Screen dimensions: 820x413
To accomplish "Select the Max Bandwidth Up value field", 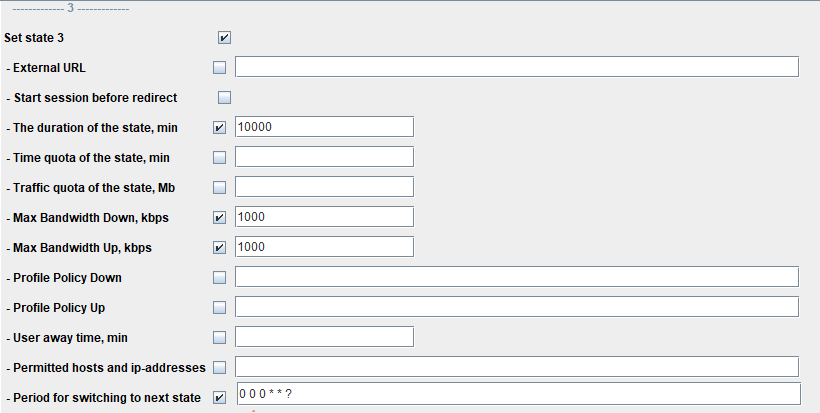I will coord(324,247).
